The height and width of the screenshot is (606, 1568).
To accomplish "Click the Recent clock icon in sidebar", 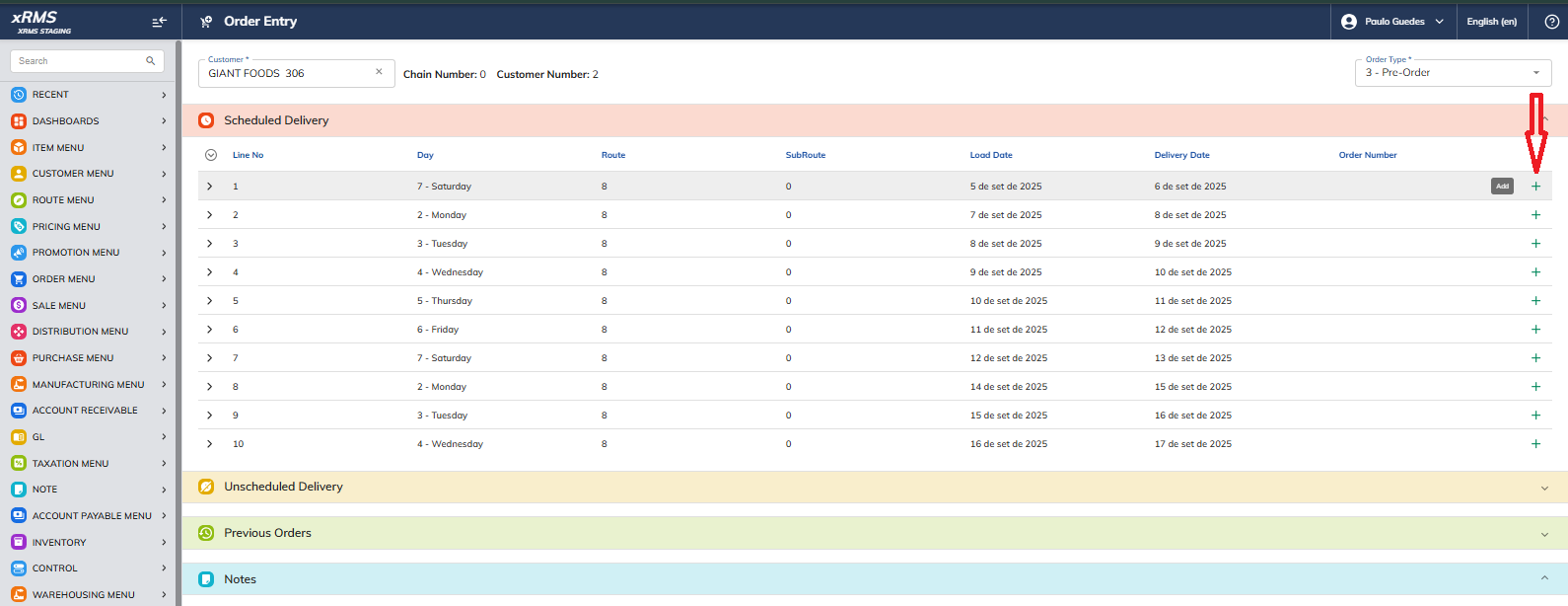I will coord(18,95).
